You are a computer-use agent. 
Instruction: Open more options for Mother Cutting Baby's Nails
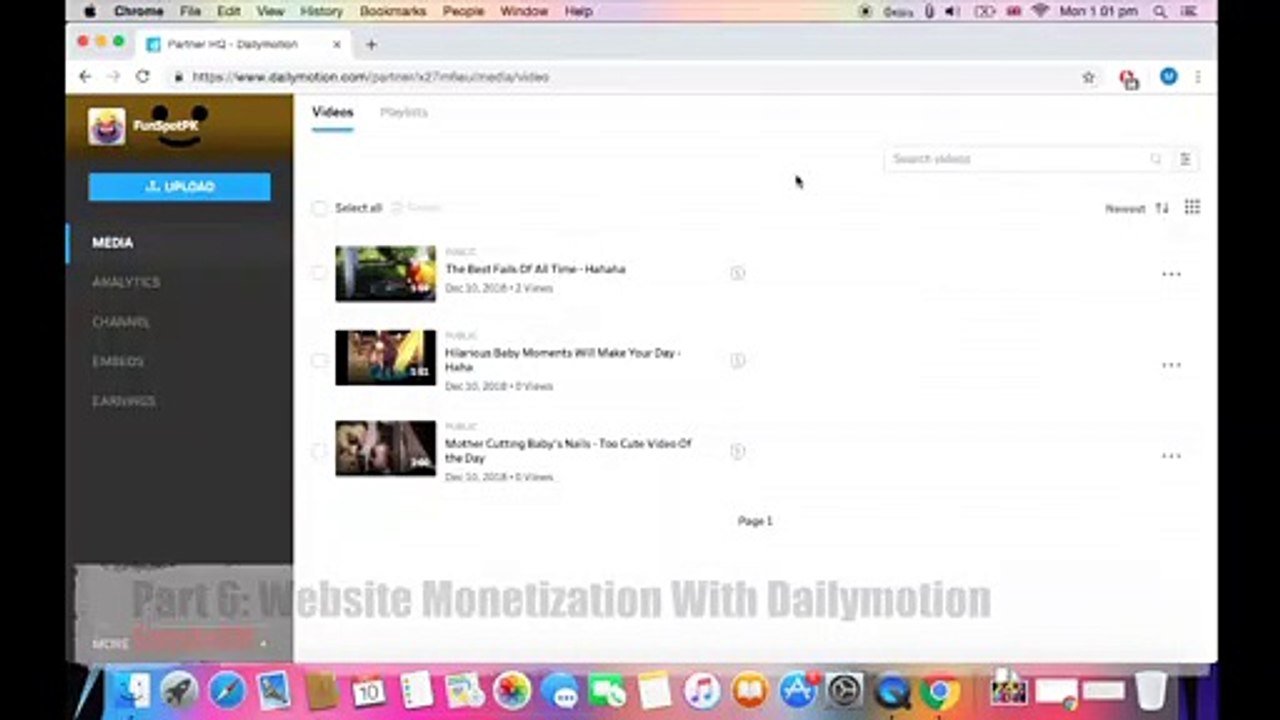coord(1171,456)
